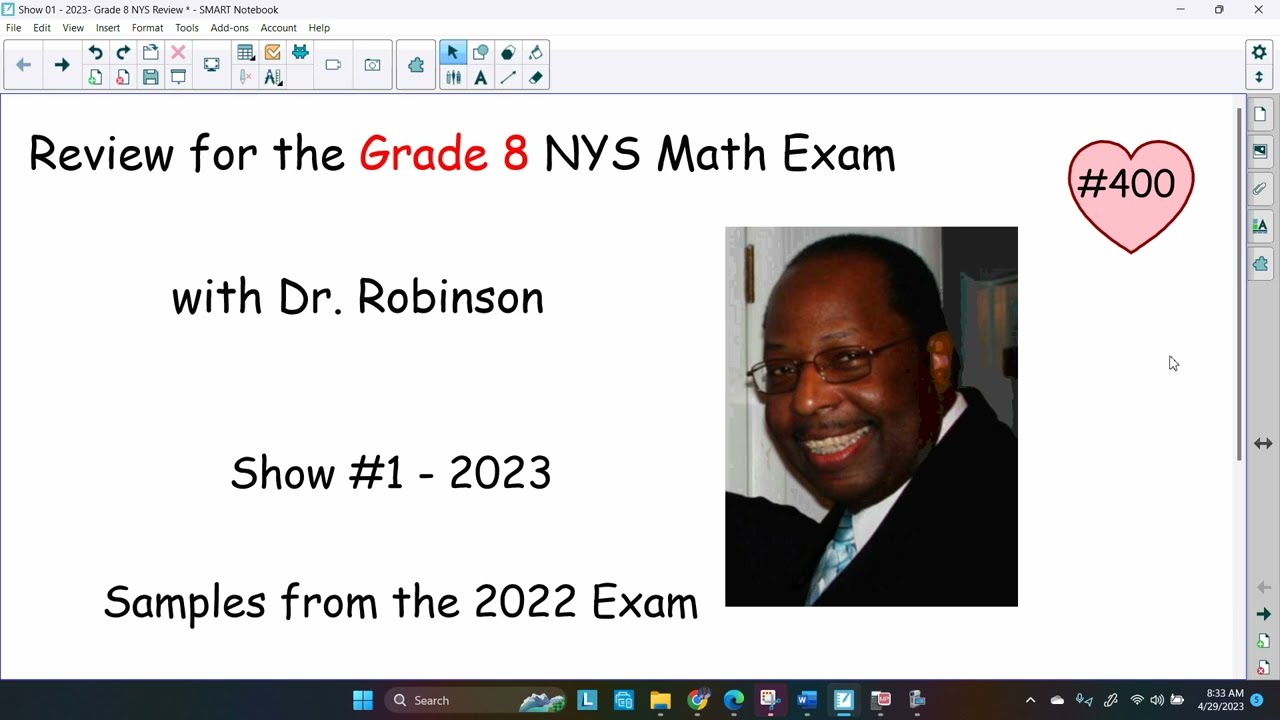
Task: Select the Regular Polygons tool
Action: [508, 53]
